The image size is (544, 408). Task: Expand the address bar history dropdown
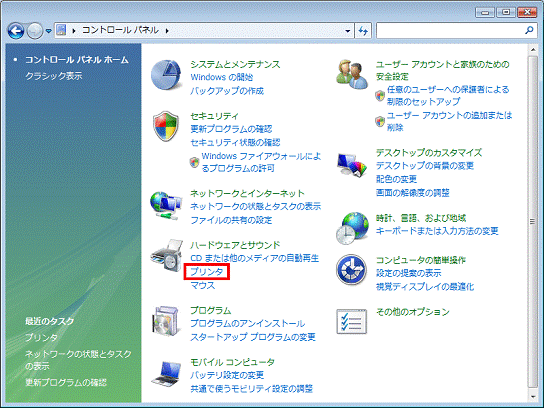[348, 31]
